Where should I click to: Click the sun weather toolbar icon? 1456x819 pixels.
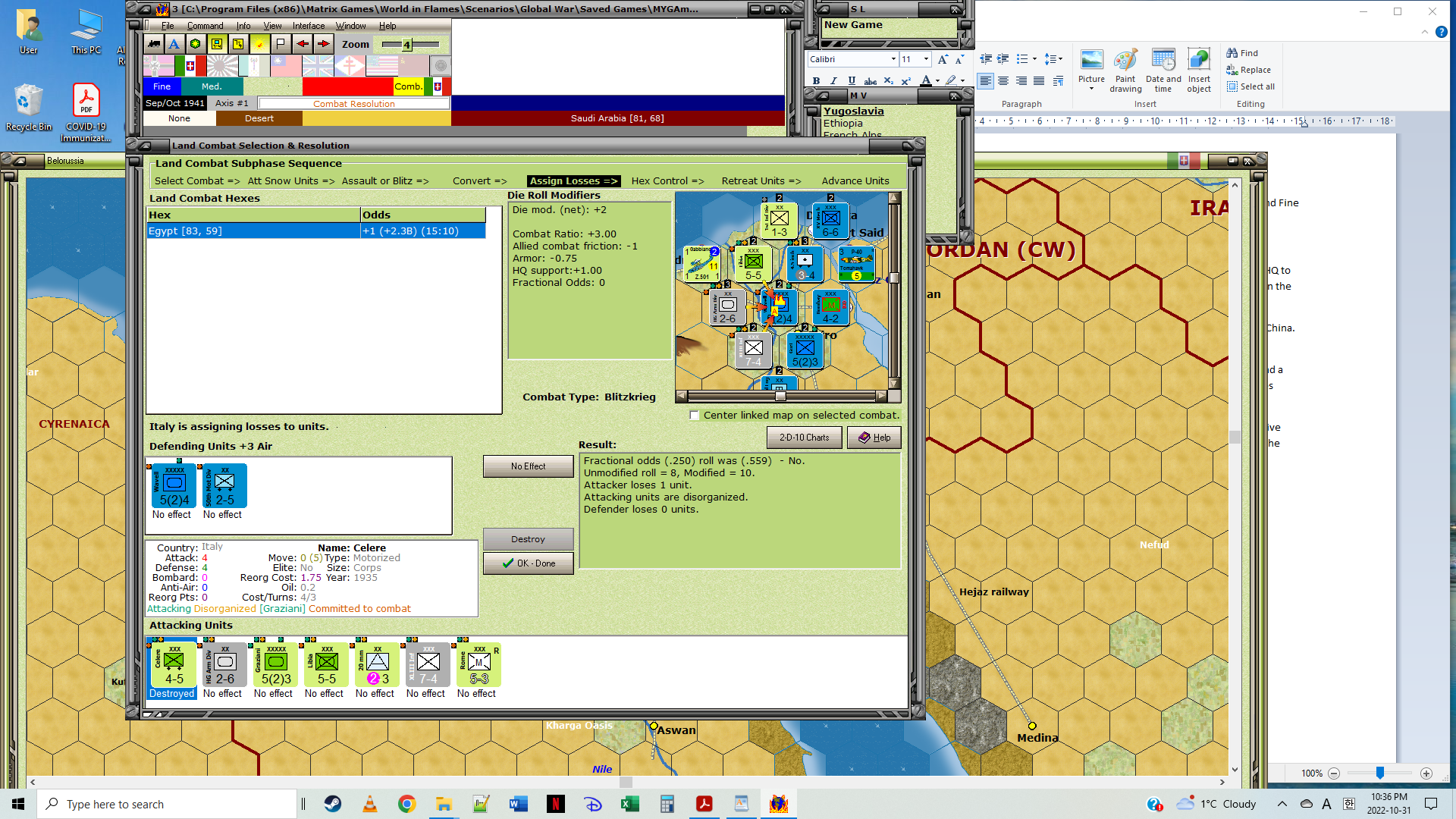tap(259, 44)
